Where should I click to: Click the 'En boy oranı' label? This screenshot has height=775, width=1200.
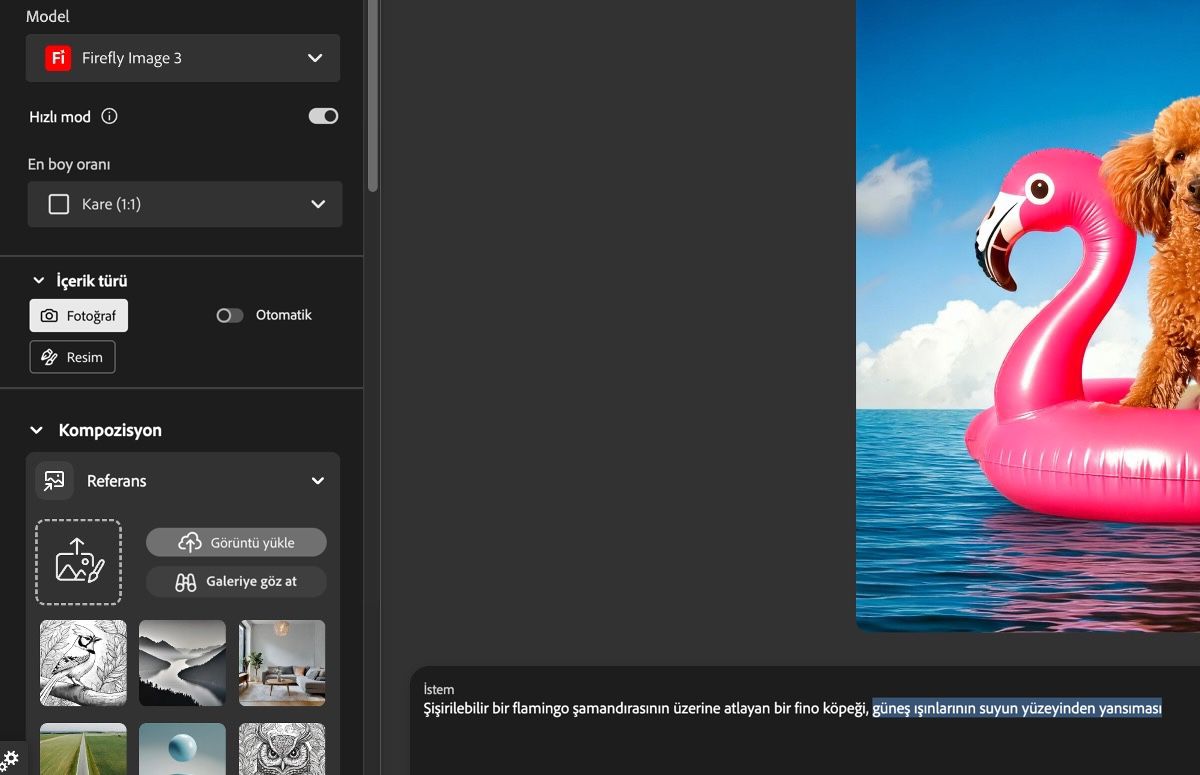tap(69, 165)
